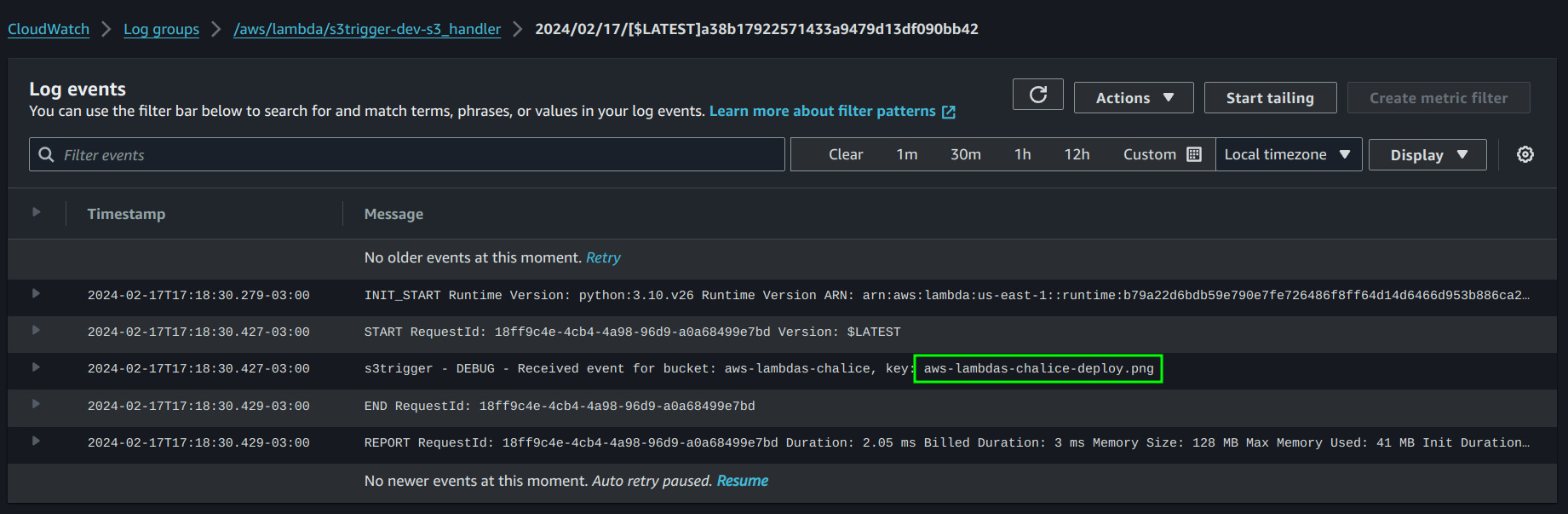Expand the INIT_START log event row
This screenshot has width=1568, height=514.
36,293
